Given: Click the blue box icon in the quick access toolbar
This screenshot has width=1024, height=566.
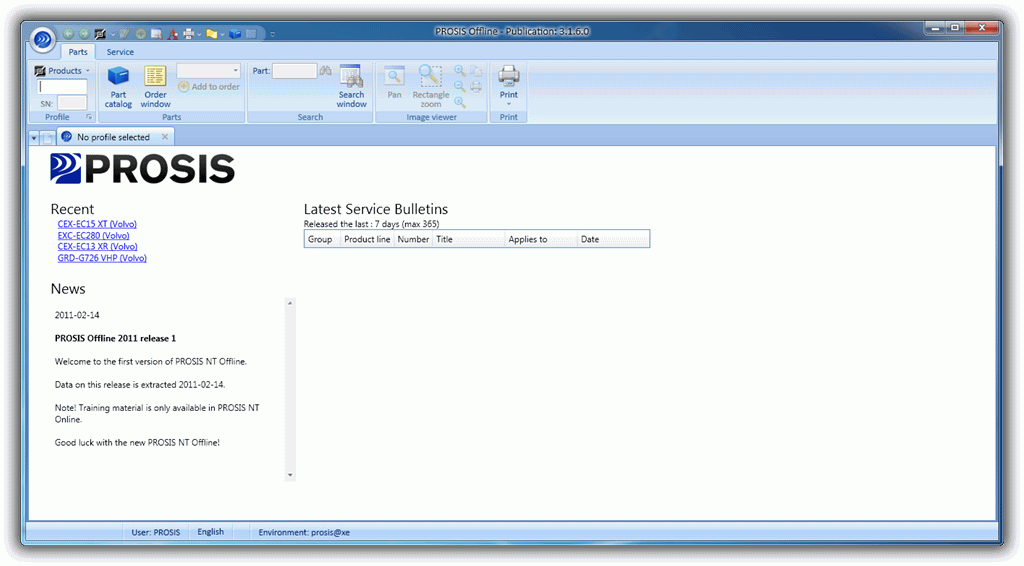Looking at the screenshot, I should [235, 34].
